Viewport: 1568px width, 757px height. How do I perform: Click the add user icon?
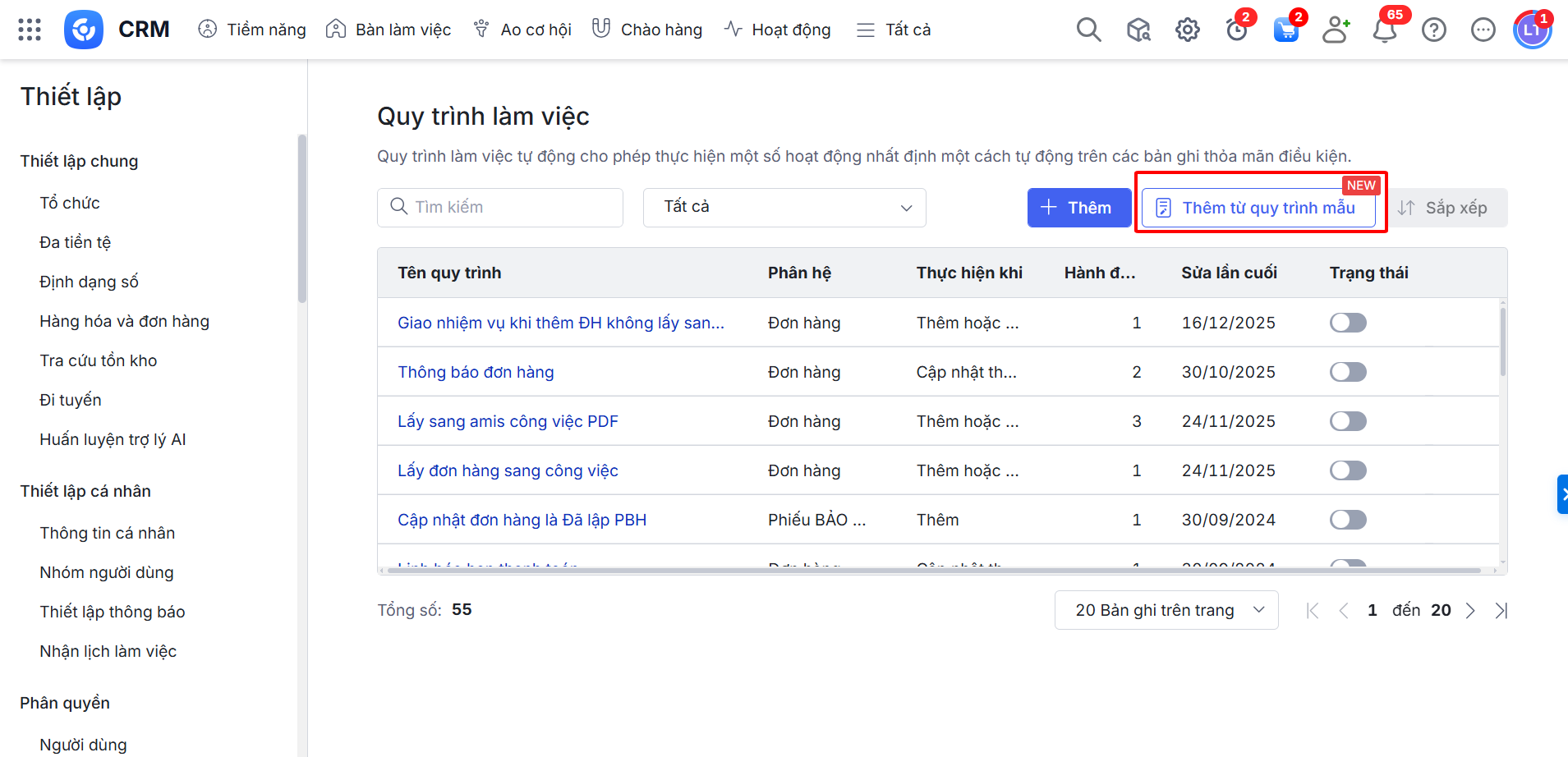(x=1336, y=30)
